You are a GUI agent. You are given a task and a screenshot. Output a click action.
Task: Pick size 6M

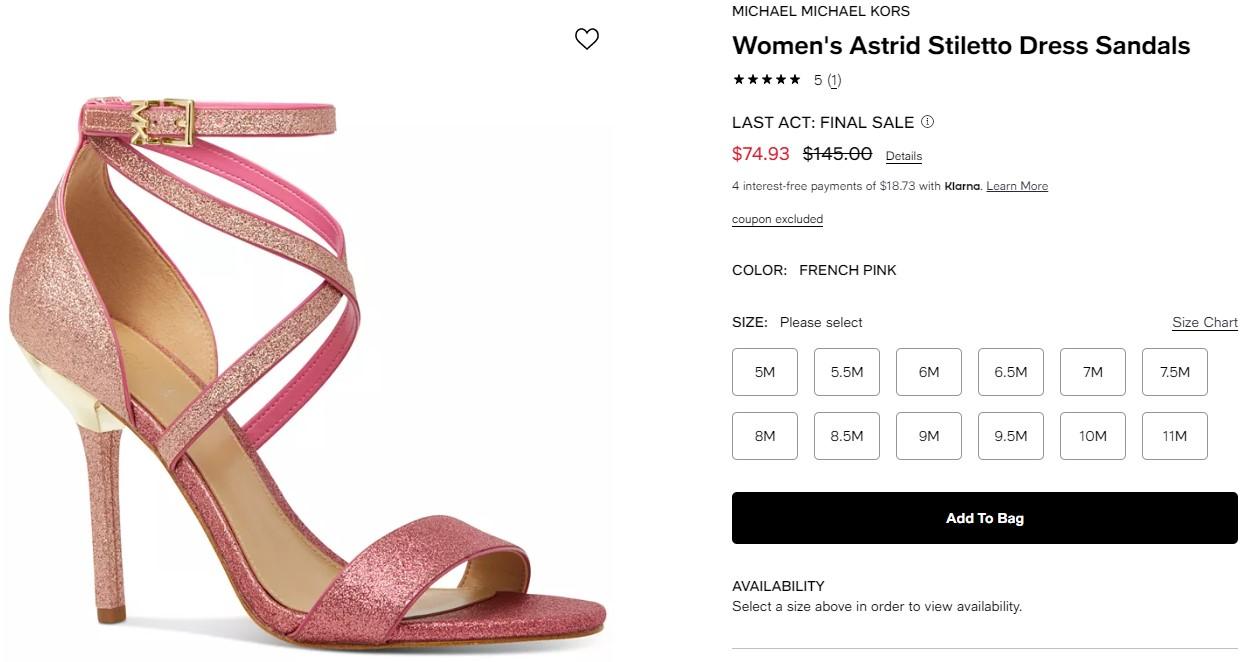tap(929, 372)
